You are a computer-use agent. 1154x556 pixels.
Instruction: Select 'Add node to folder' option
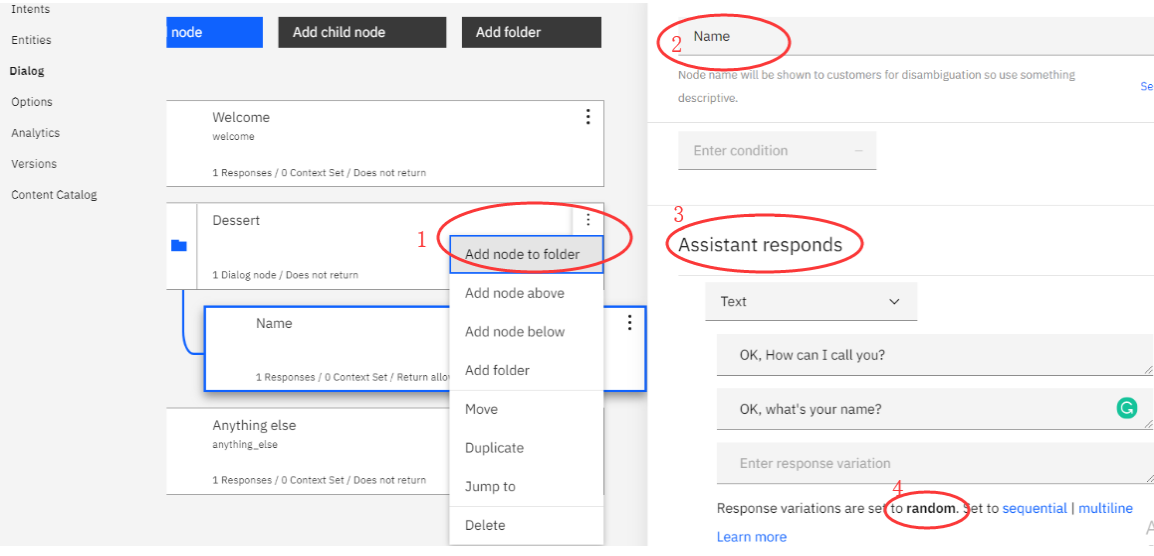pyautogui.click(x=523, y=254)
